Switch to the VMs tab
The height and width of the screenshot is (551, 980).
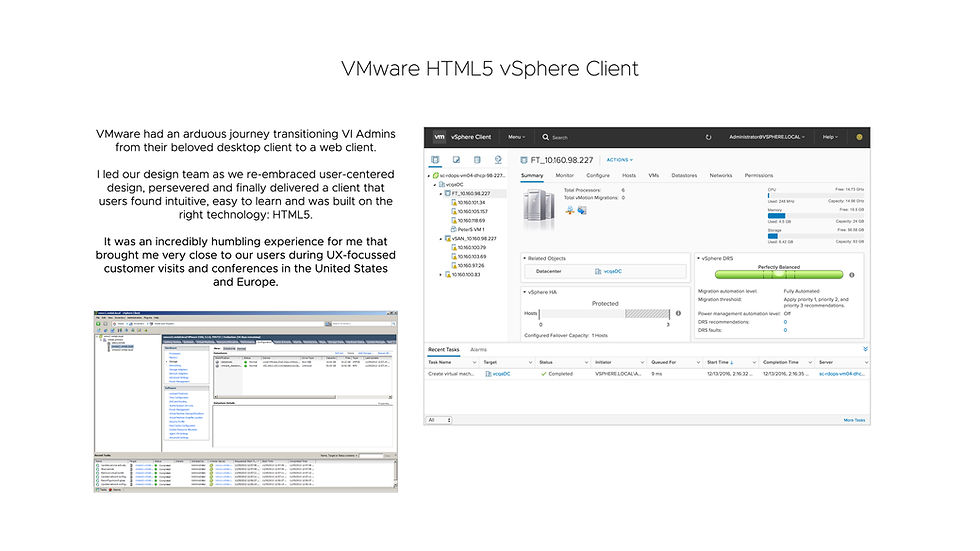(x=654, y=176)
